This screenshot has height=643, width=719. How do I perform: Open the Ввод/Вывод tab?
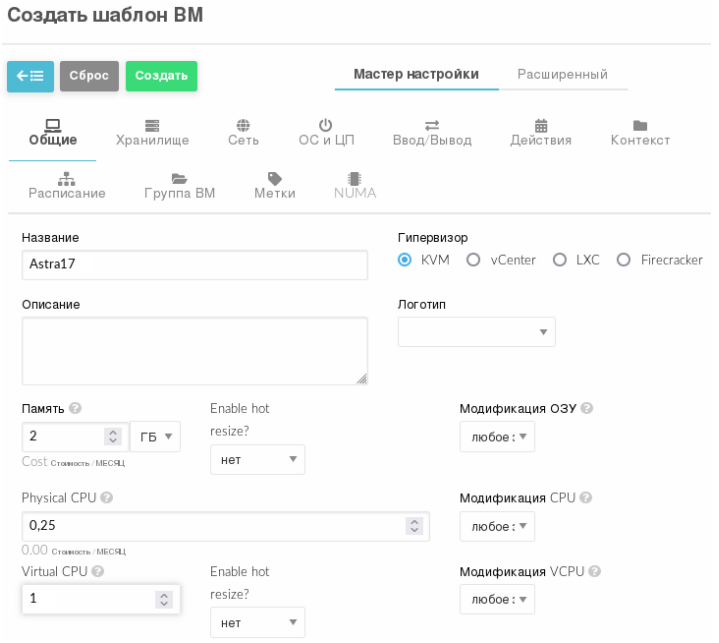pyautogui.click(x=432, y=133)
